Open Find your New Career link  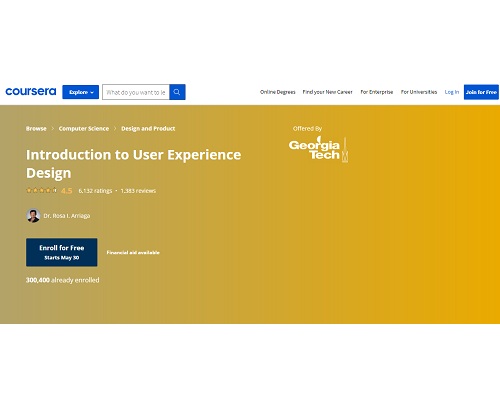tap(327, 92)
